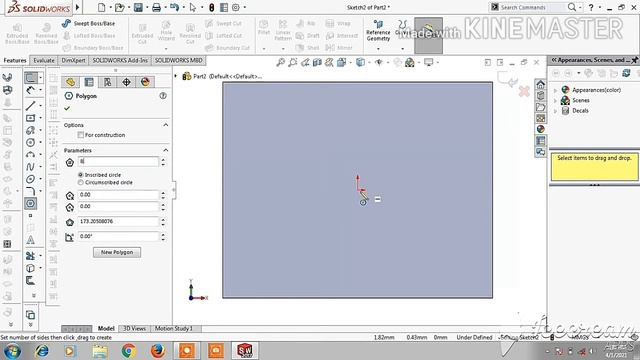Increase number of sides with stepper
Screen dimensions: 640x360
pos(163,160)
